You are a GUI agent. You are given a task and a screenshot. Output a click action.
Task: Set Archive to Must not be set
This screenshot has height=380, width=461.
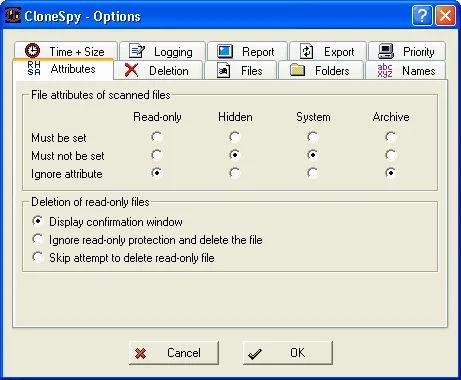[391, 155]
